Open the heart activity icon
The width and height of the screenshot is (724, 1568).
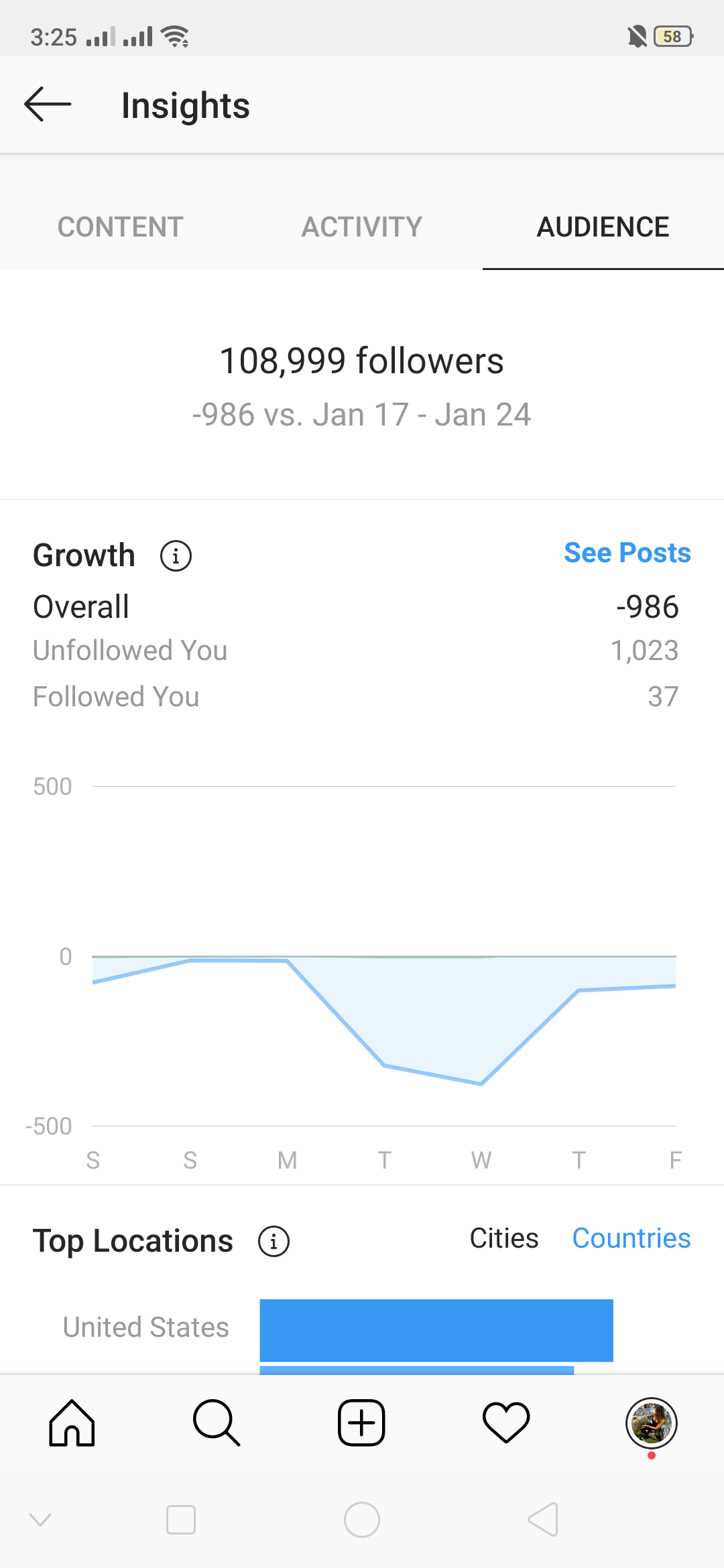(506, 1423)
